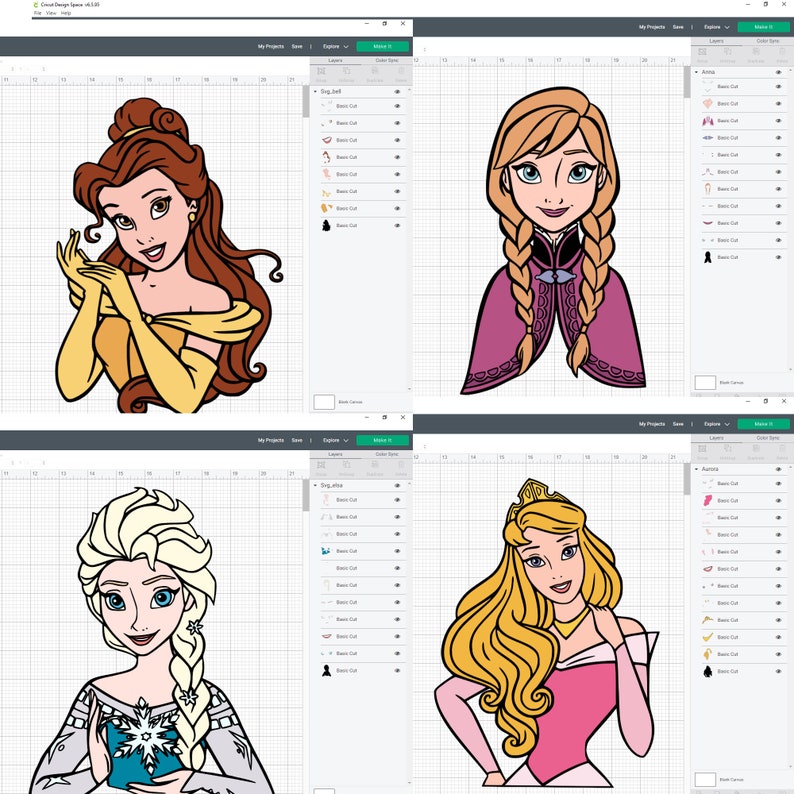Hide the Svg_elsa group with eye icon
The image size is (794, 794).
398,486
